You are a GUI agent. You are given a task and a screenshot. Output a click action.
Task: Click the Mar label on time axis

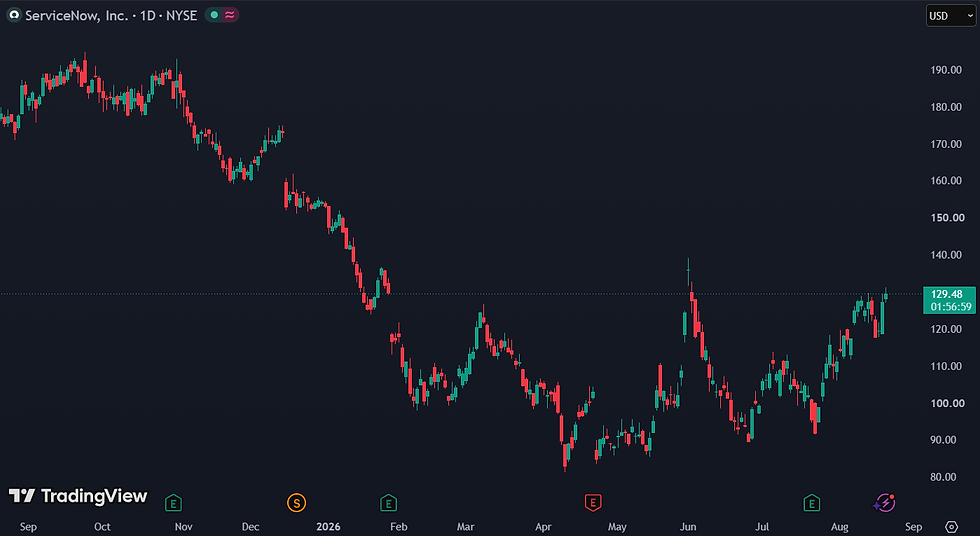click(x=465, y=527)
